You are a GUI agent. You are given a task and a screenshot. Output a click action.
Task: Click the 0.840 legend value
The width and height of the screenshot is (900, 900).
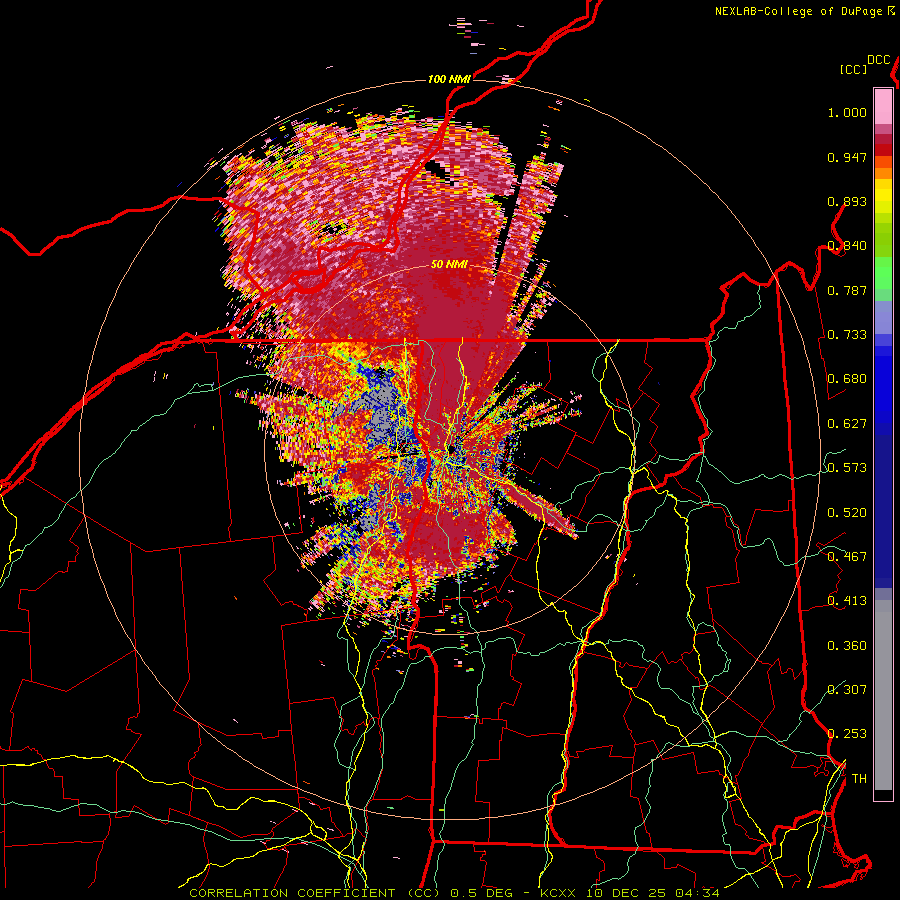(847, 246)
